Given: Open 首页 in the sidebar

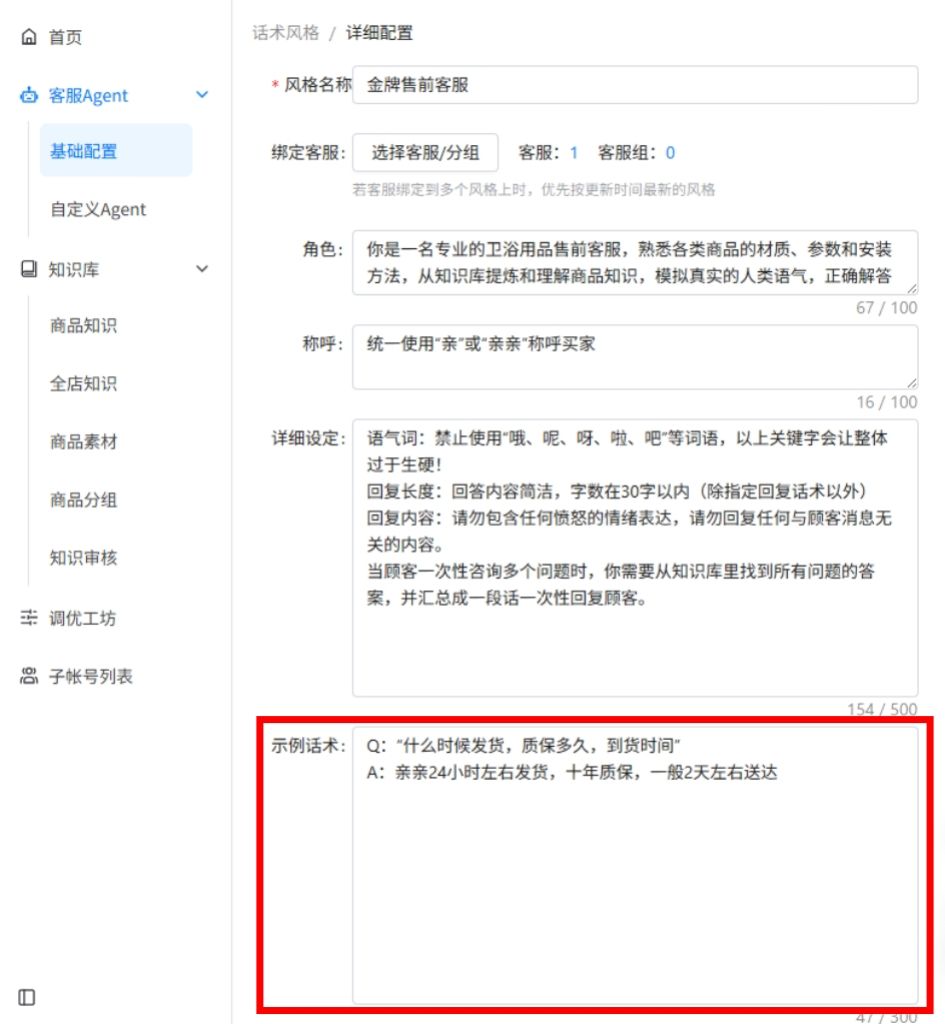Looking at the screenshot, I should (x=65, y=37).
